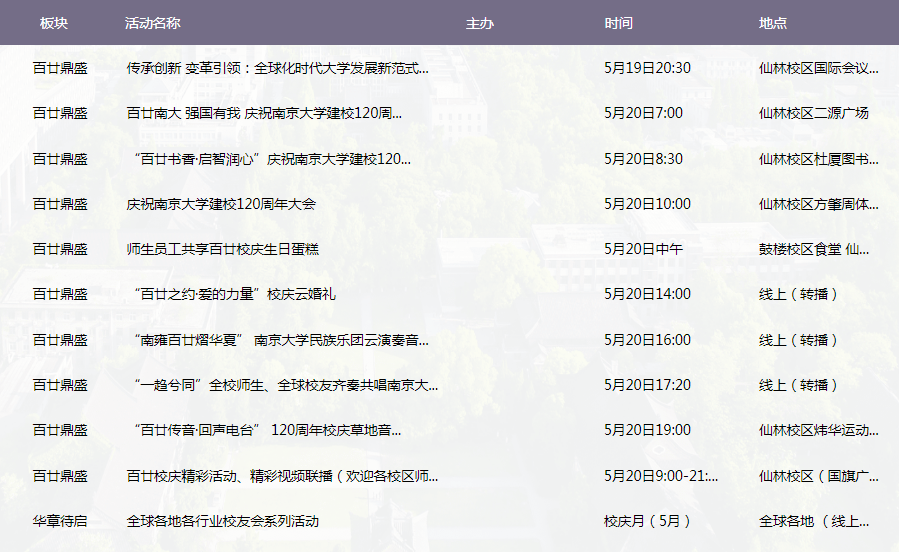Select 全球各地各行业校友会系列活动 entry
This screenshot has height=552, width=899.
[x=222, y=521]
